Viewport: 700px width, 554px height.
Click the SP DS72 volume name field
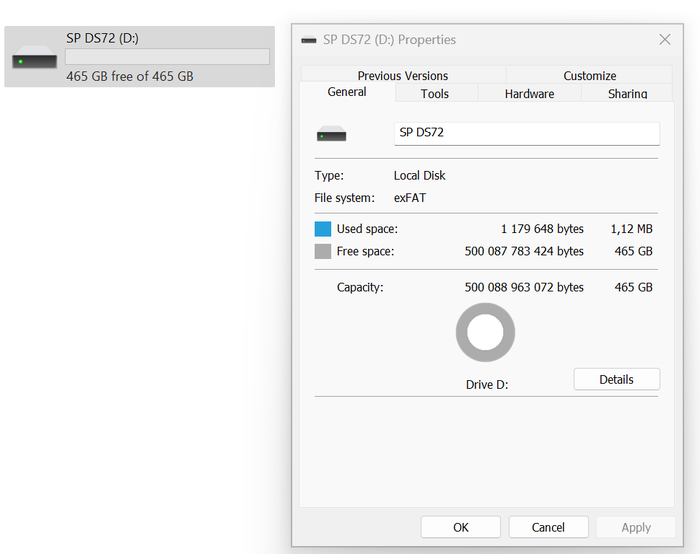coord(526,133)
